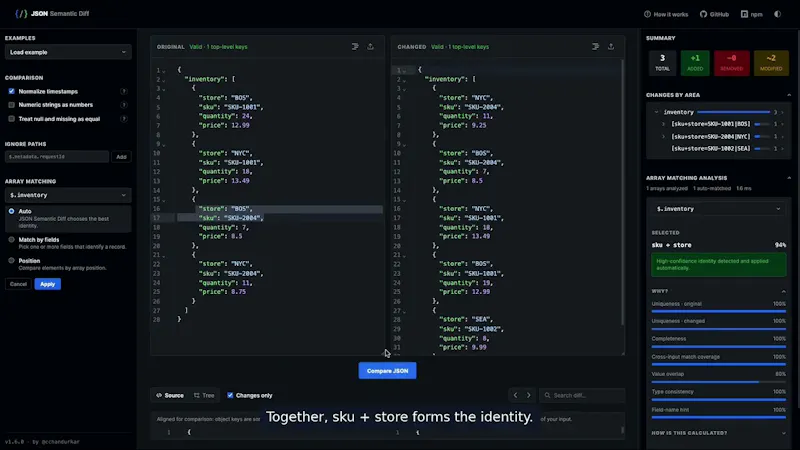Upload a file into the Original pane

370,46
